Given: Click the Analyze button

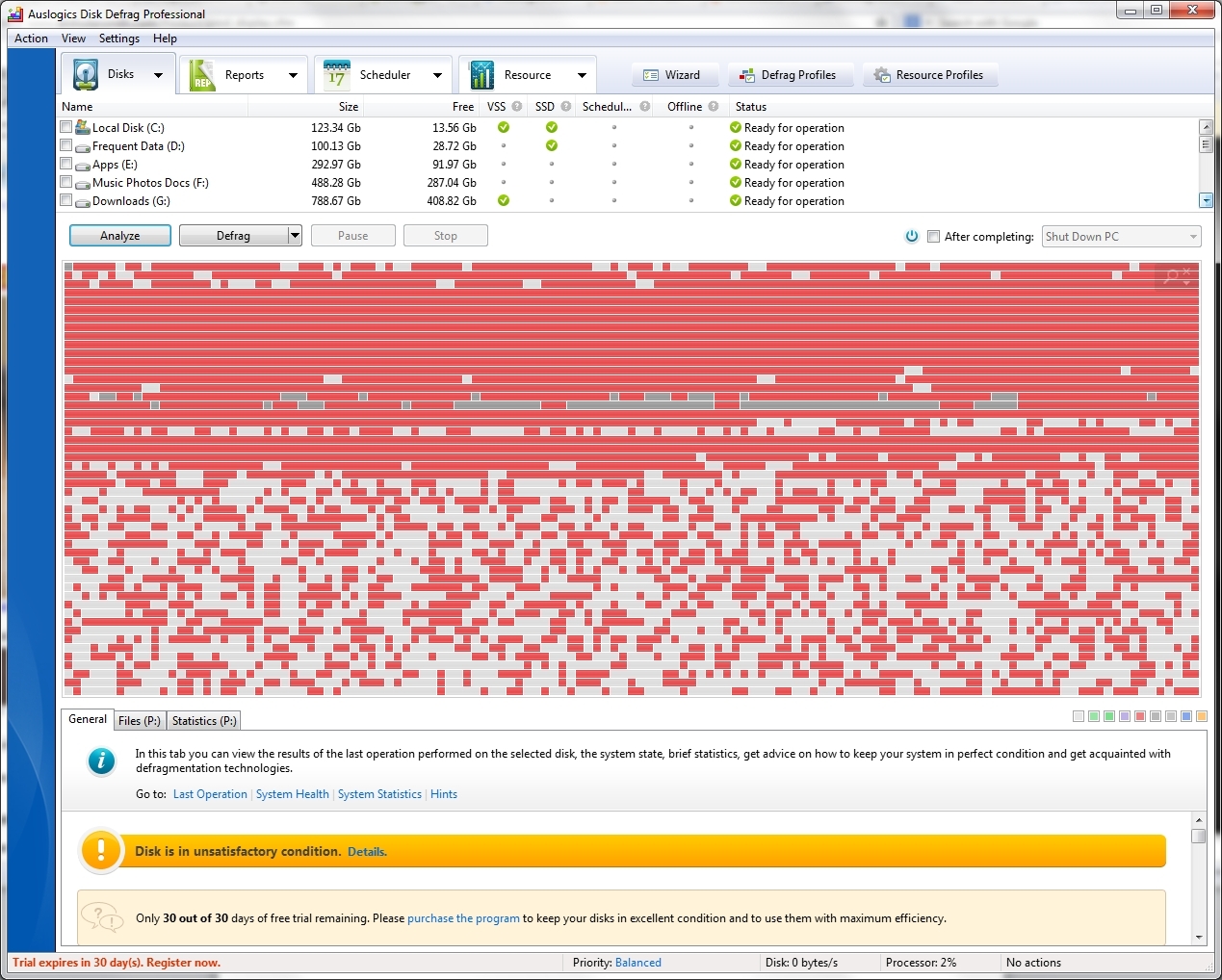Looking at the screenshot, I should tap(120, 236).
